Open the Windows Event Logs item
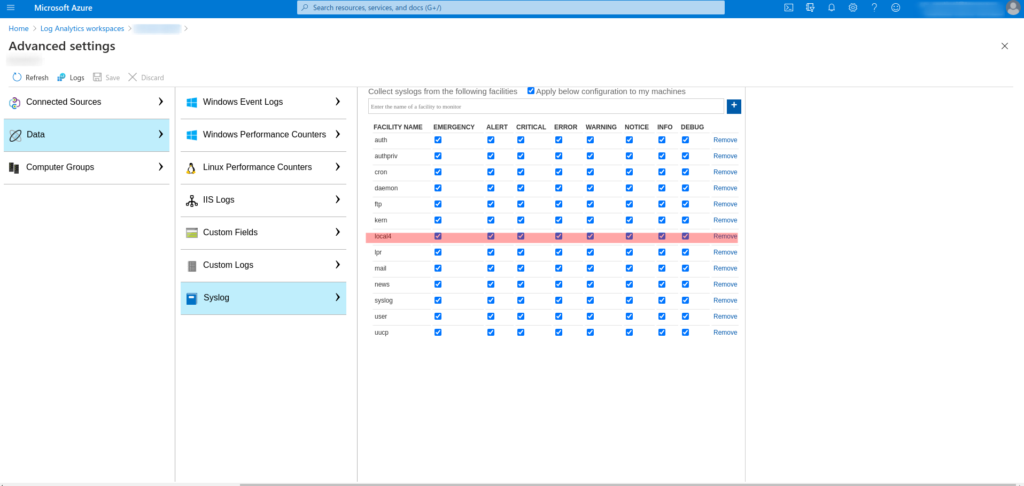The image size is (1024, 486). (263, 103)
